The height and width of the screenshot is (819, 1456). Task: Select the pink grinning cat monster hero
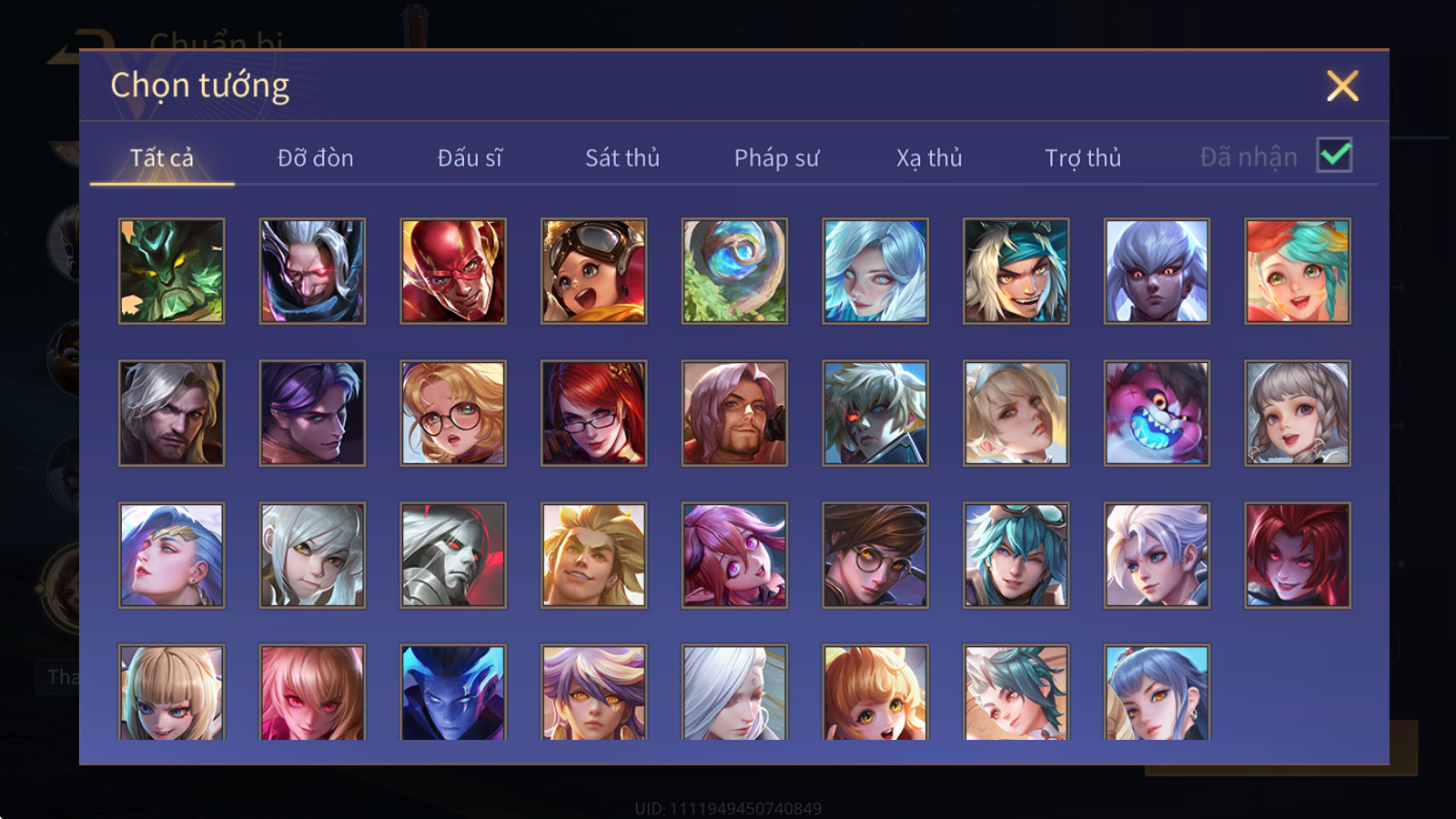point(1157,413)
